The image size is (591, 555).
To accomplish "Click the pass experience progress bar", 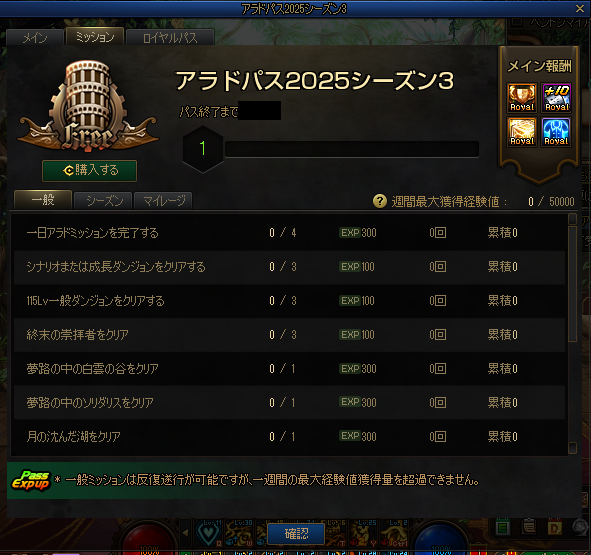I will [352, 149].
